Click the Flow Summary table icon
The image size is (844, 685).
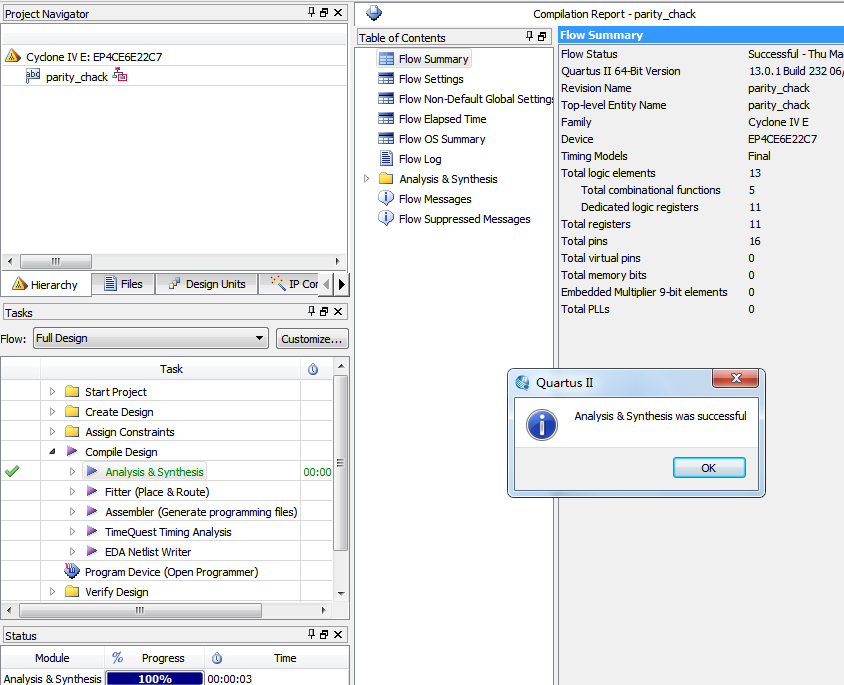tap(386, 59)
